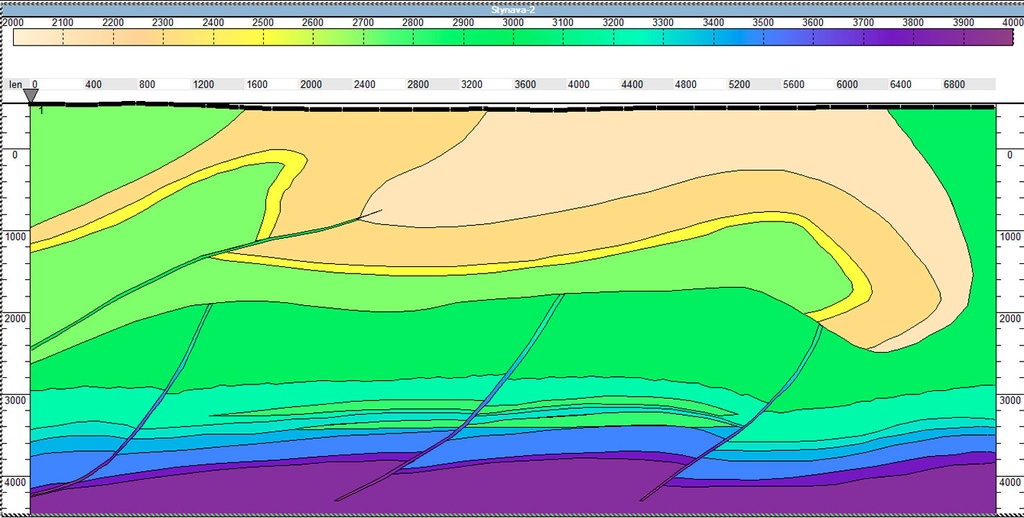The image size is (1024, 518).
Task: Click the 2000 mark on the length ruler
Action: click(311, 85)
